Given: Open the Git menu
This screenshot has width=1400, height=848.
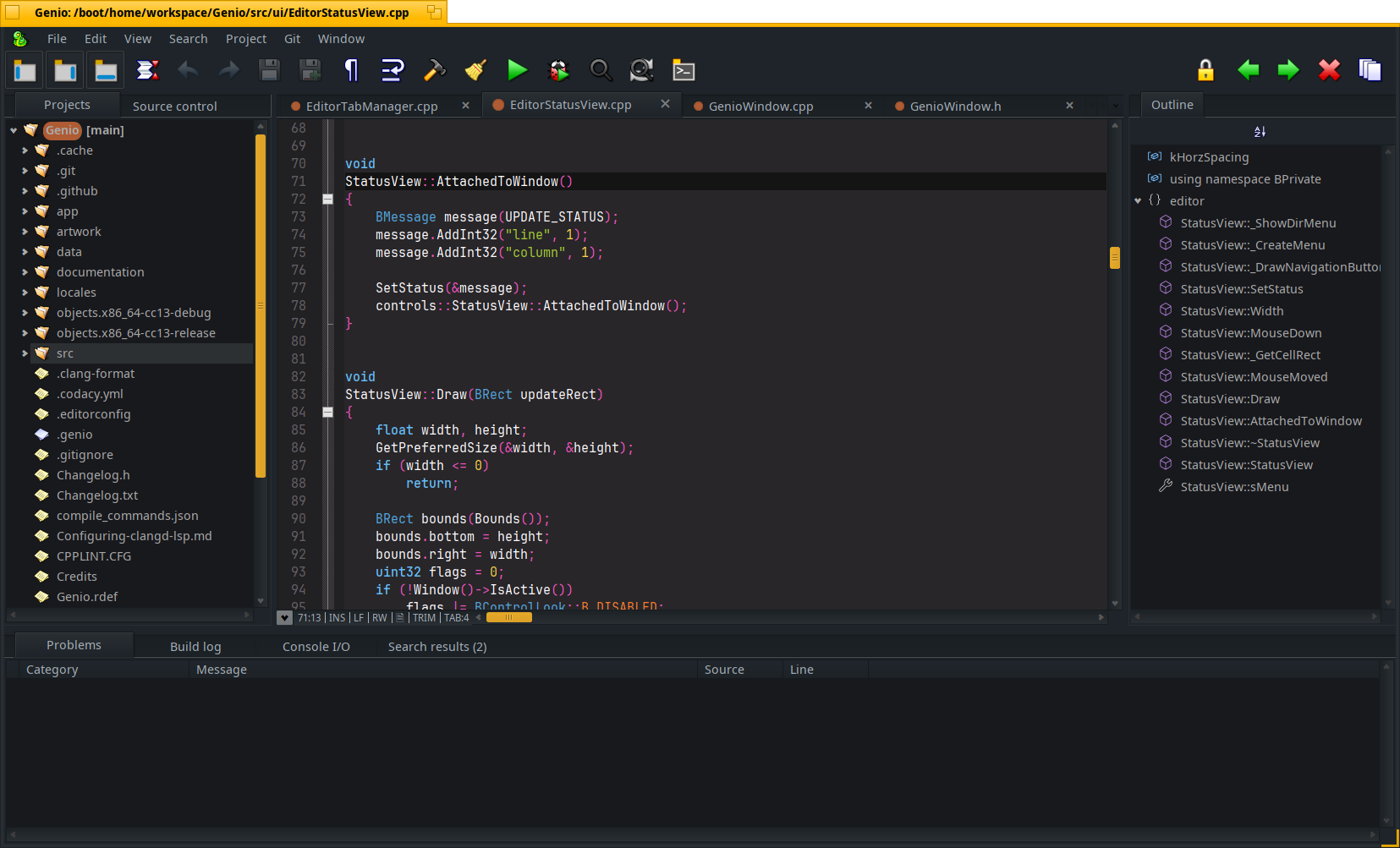Looking at the screenshot, I should pyautogui.click(x=292, y=39).
